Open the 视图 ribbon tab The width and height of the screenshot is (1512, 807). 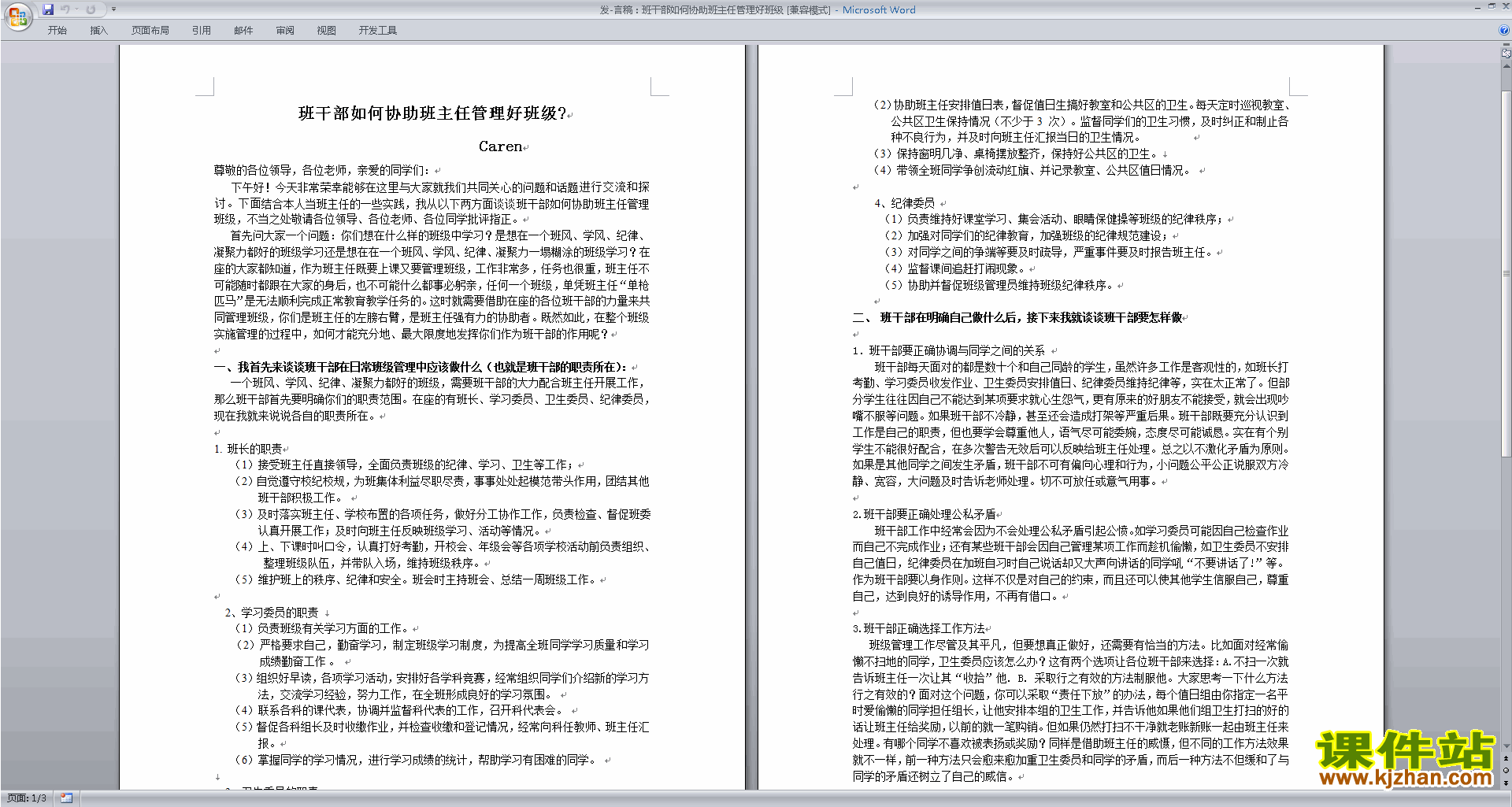[x=327, y=31]
